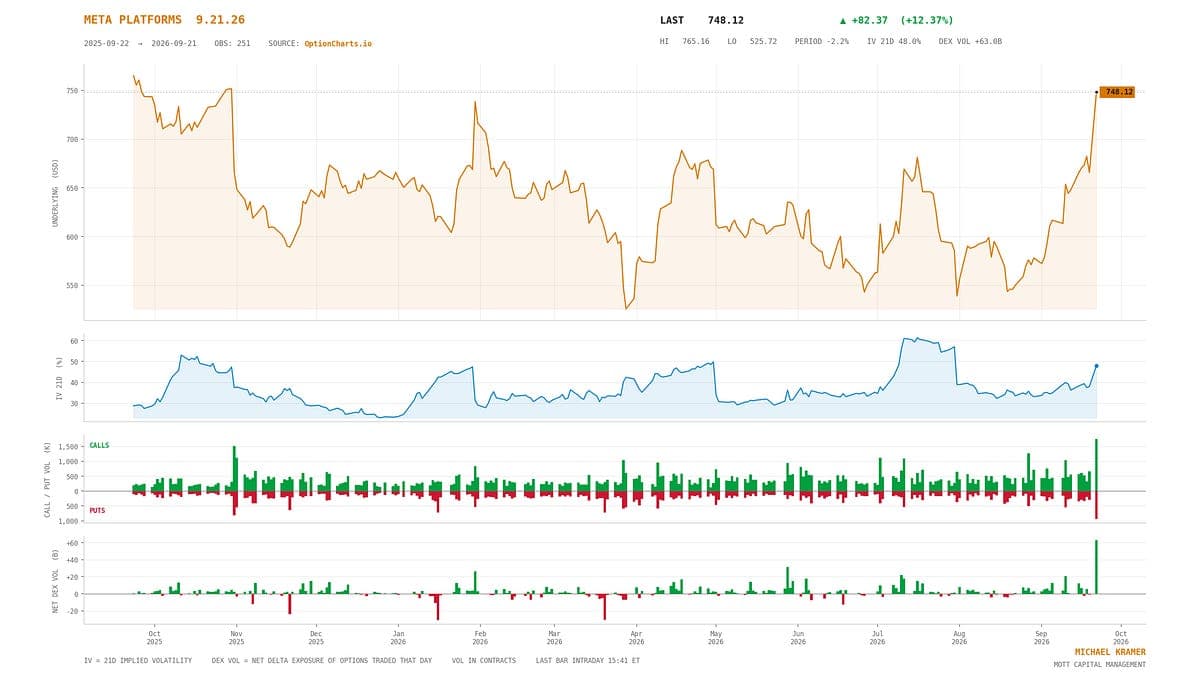Click the Oct 2026 x-axis label

(1121, 637)
